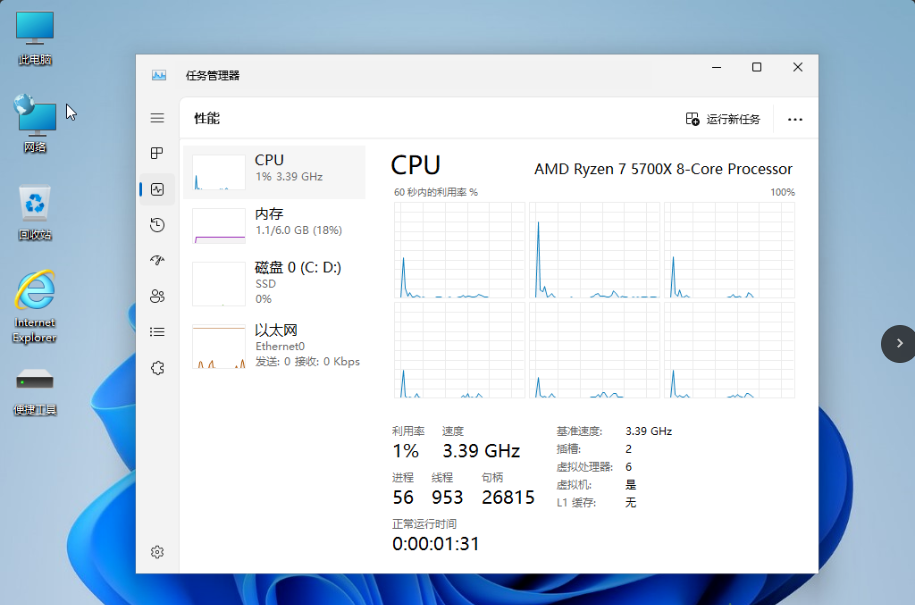Select the Internet Explorer desktop shortcut
This screenshot has height=605, width=915.
click(x=35, y=305)
